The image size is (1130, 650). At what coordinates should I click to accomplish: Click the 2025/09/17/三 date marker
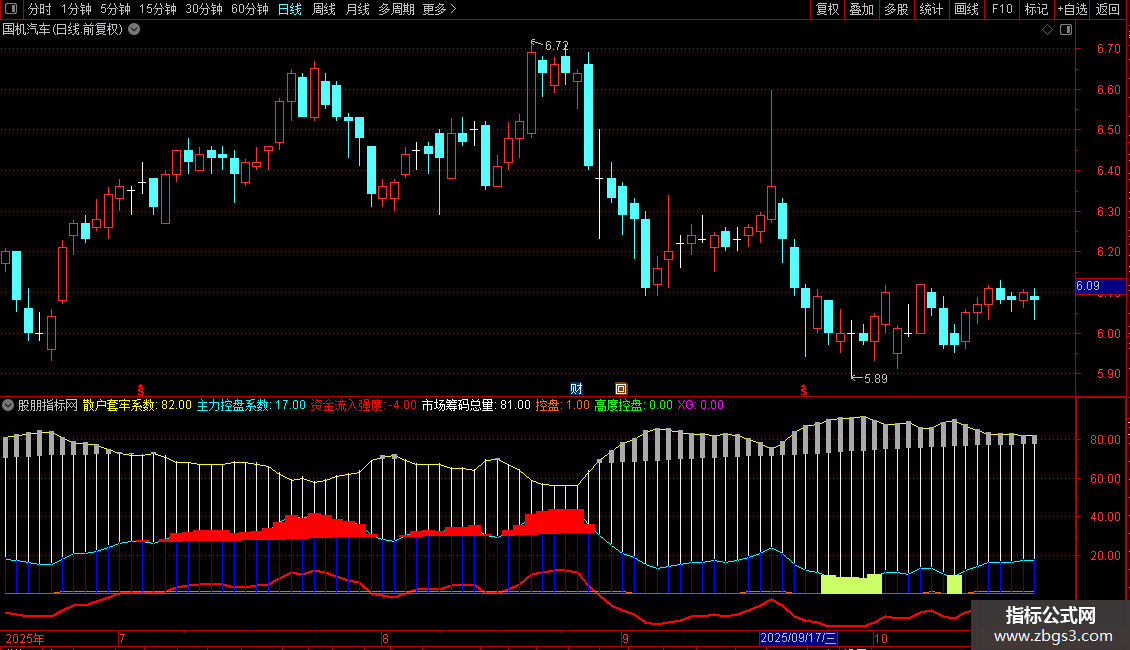[x=798, y=638]
